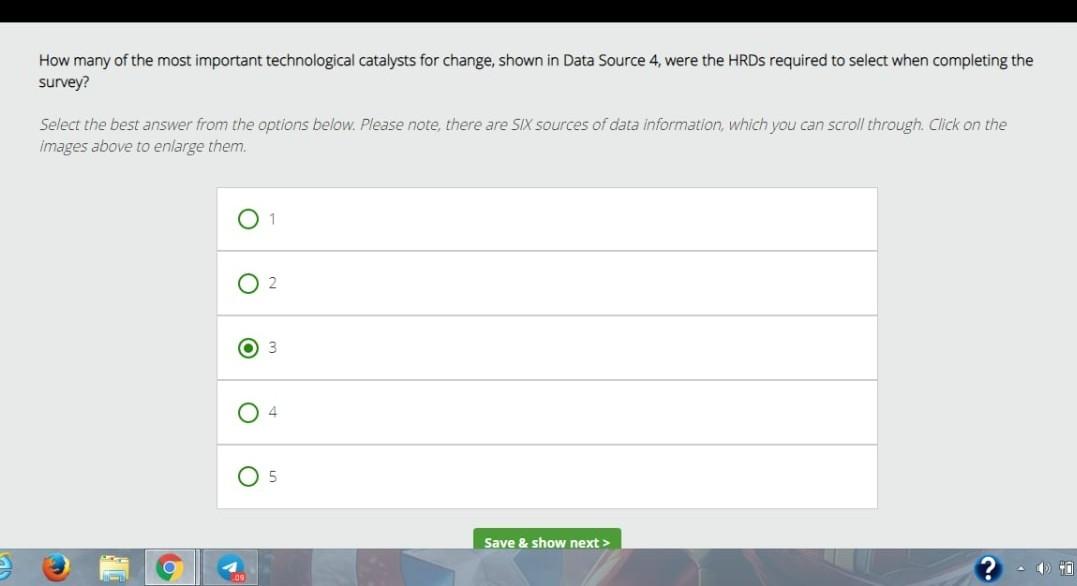1077x586 pixels.
Task: Click the already selected option 3 radio
Action: click(248, 347)
